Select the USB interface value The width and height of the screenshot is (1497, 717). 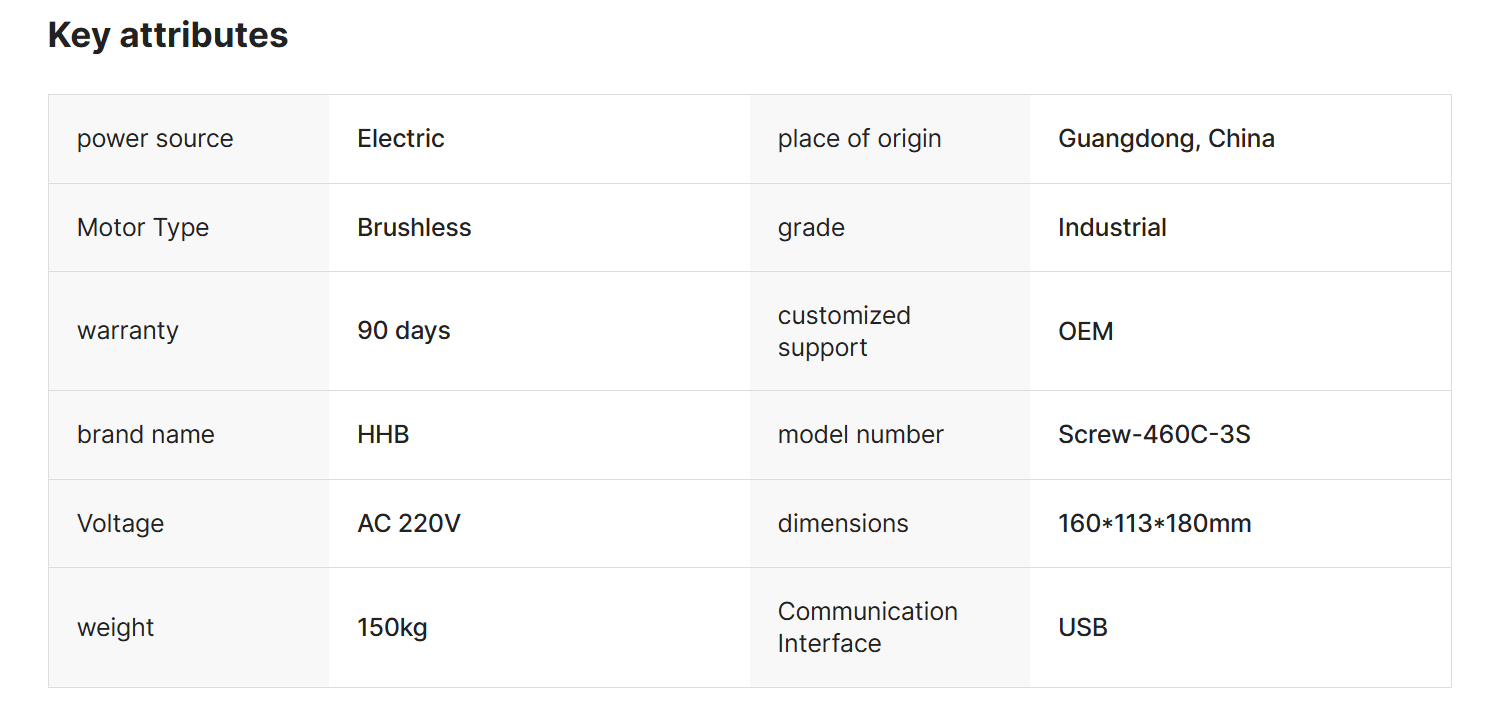click(1083, 628)
